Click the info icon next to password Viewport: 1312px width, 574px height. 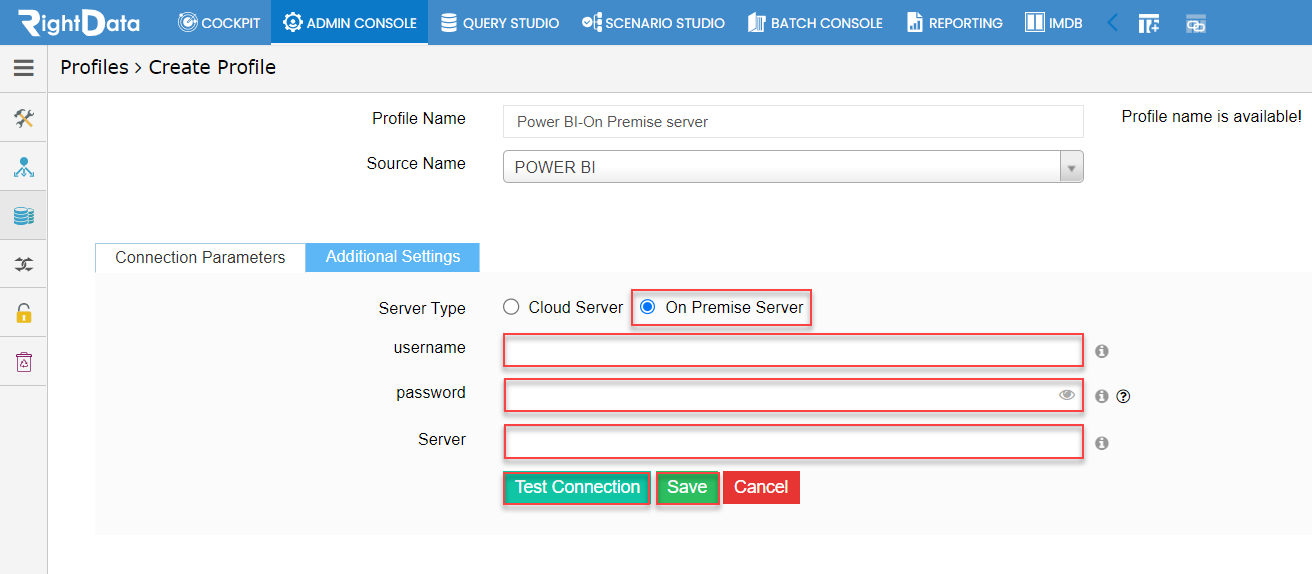click(1102, 396)
